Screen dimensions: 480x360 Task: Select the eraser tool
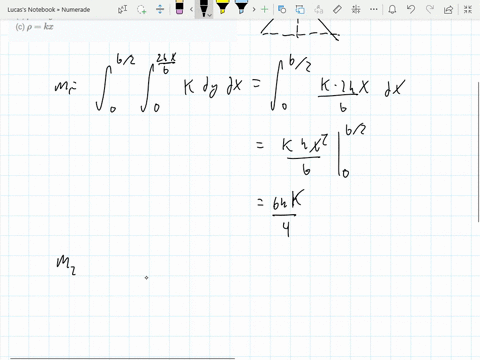tap(179, 7)
